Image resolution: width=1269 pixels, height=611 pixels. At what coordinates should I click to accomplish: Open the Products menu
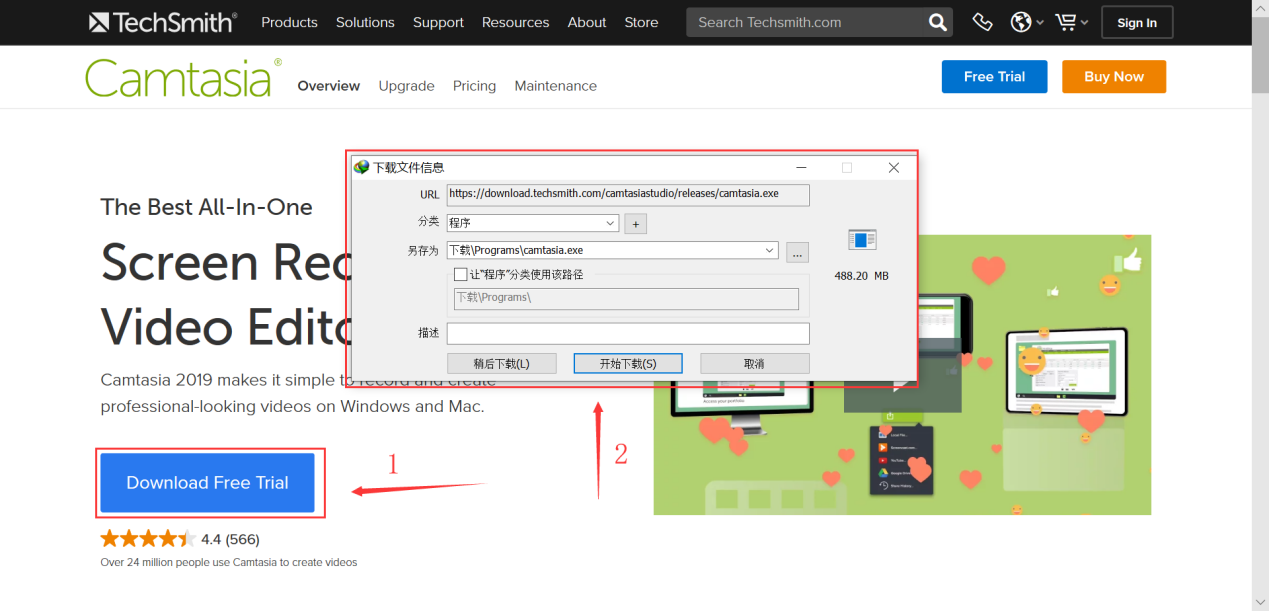coord(289,22)
